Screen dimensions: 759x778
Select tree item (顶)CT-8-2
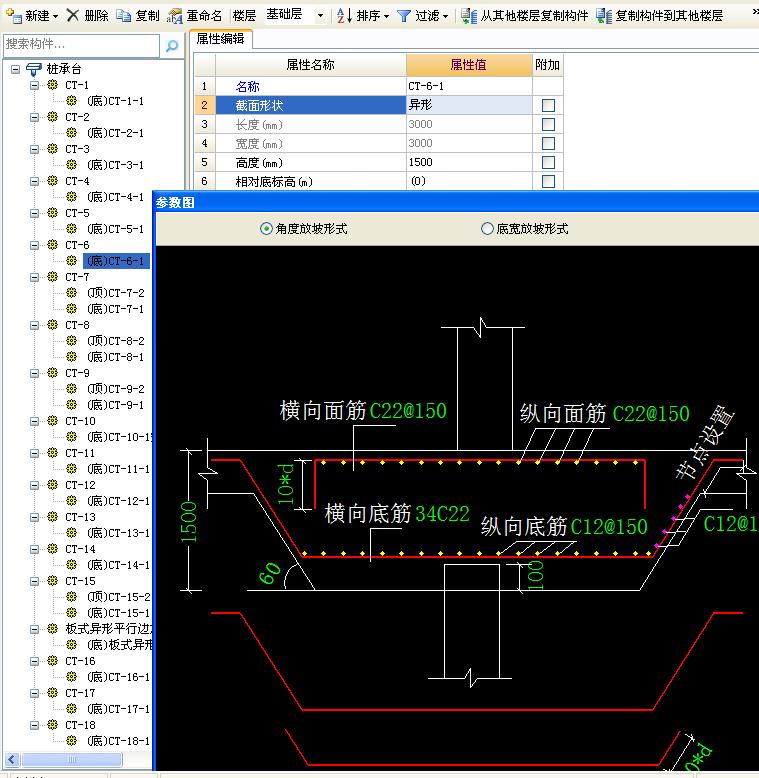click(116, 341)
